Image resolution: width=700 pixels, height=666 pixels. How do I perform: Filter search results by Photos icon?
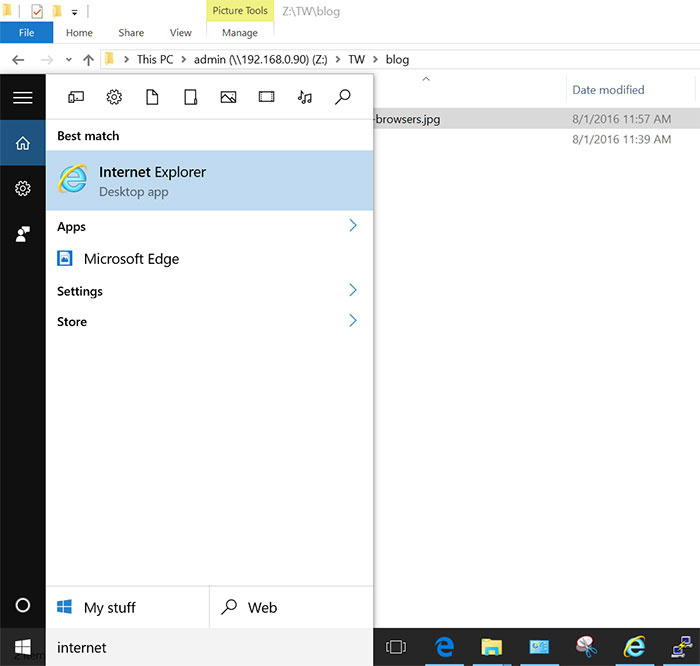click(x=229, y=97)
